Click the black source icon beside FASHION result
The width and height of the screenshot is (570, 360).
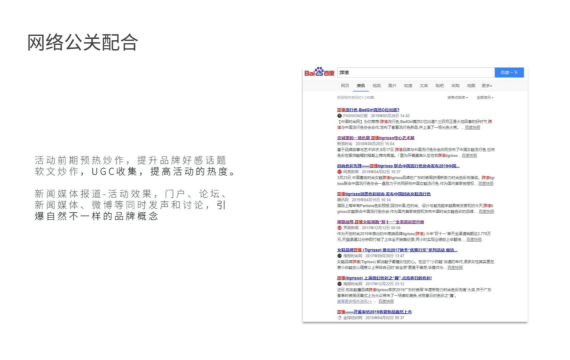(x=340, y=116)
